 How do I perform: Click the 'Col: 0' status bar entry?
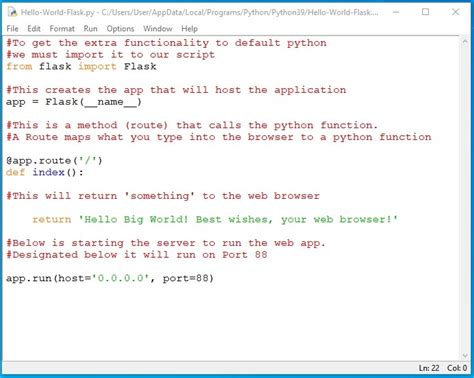click(x=457, y=368)
